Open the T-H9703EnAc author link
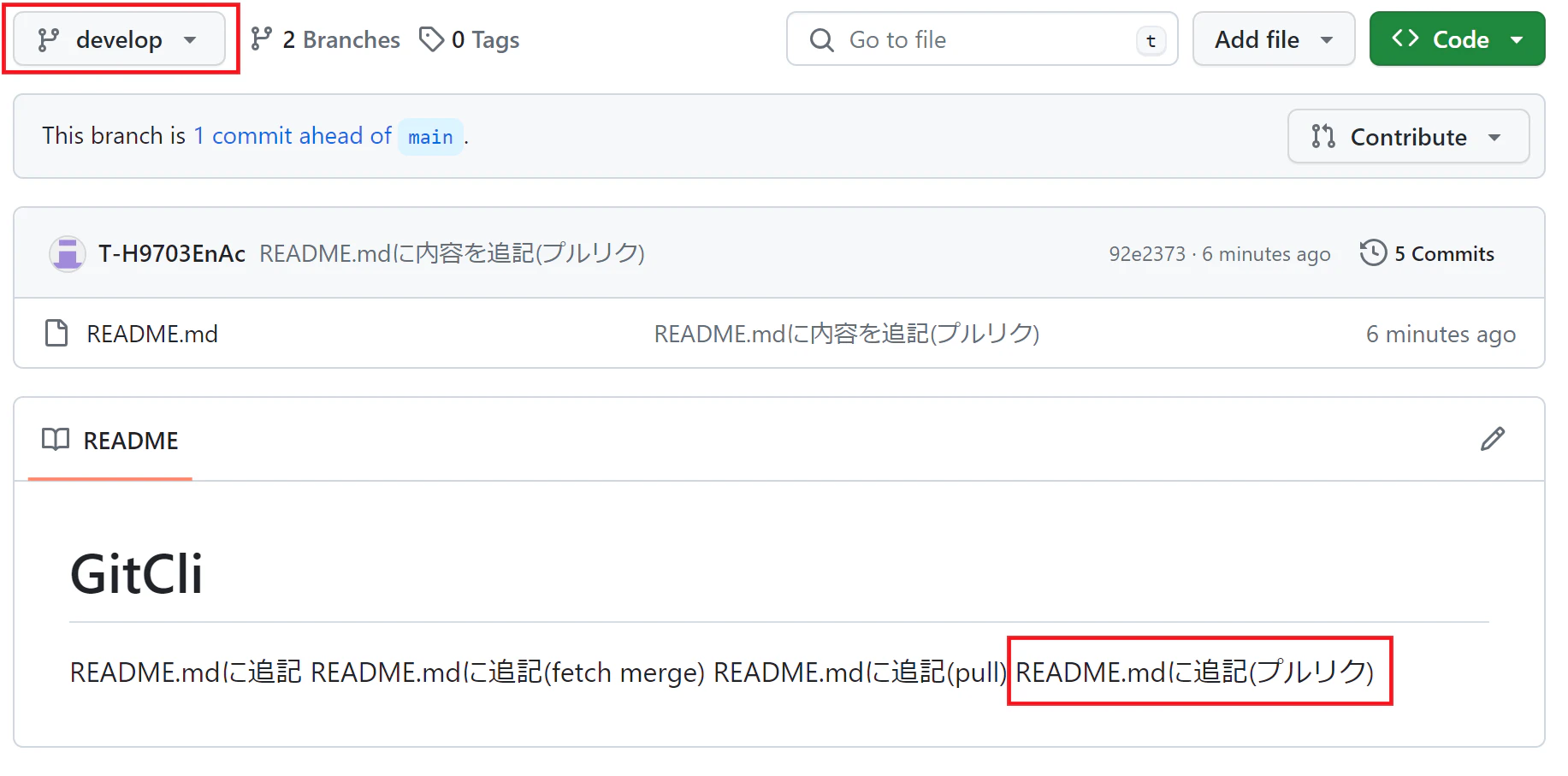1568x776 pixels. [x=172, y=254]
